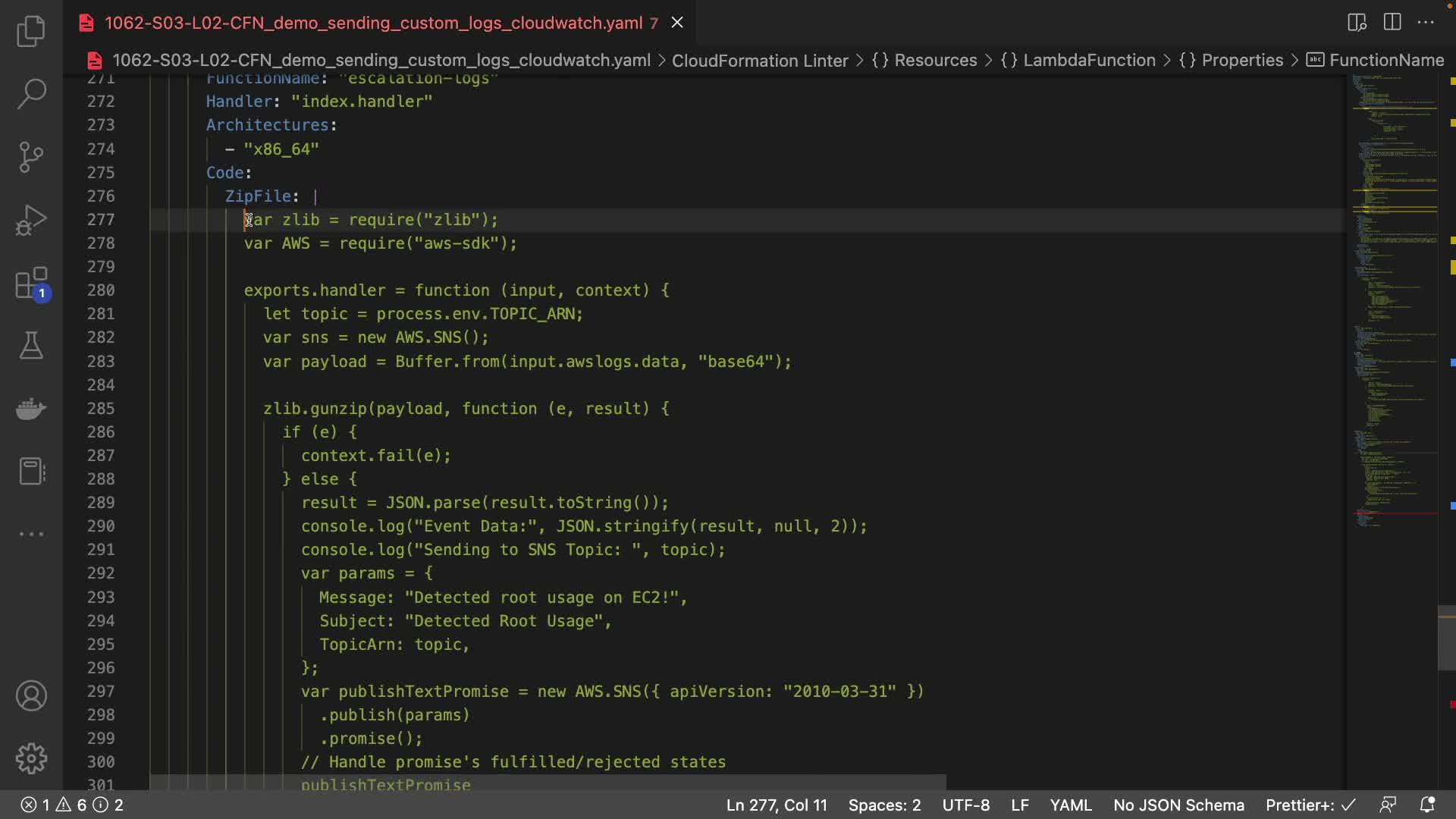1456x819 pixels.
Task: Open the Search view icon
Action: [x=31, y=94]
